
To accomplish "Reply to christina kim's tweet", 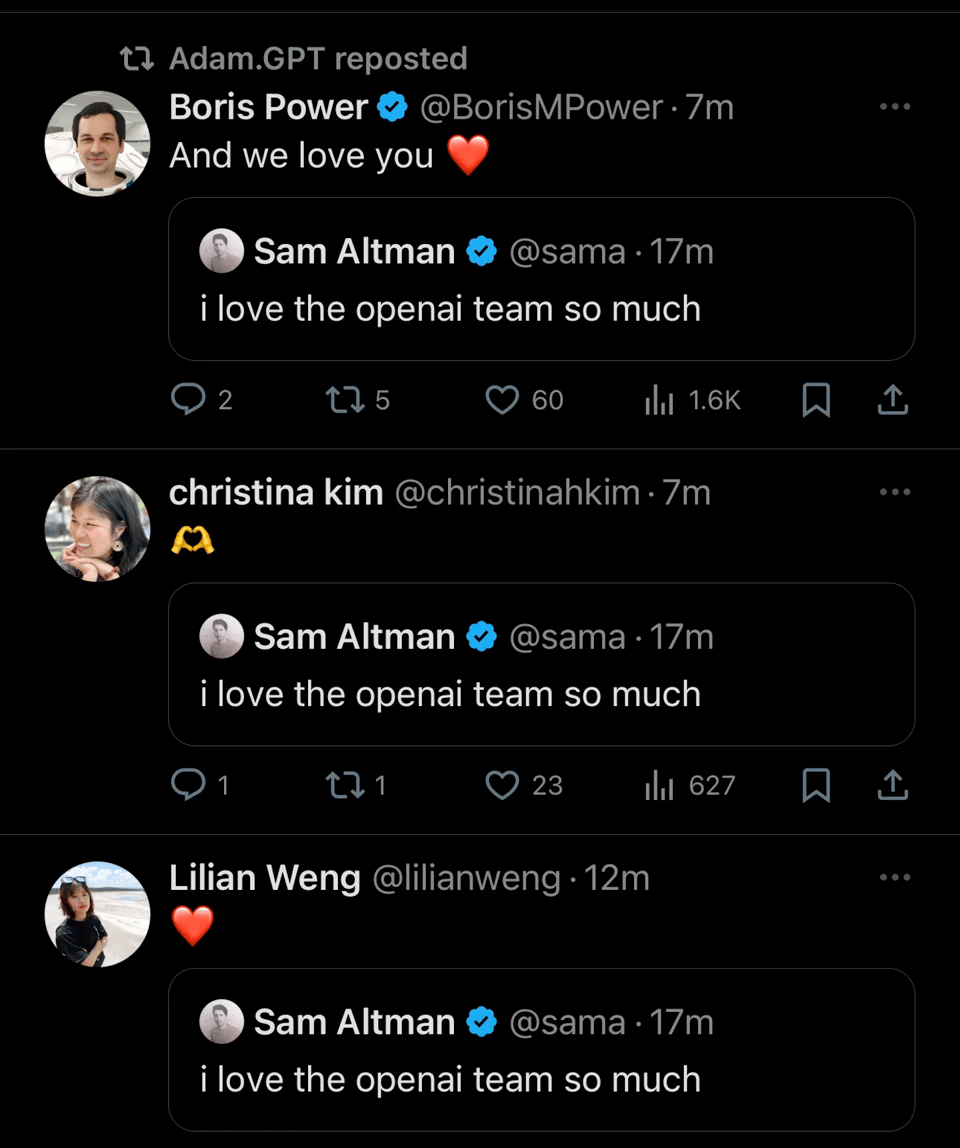I will click(187, 786).
